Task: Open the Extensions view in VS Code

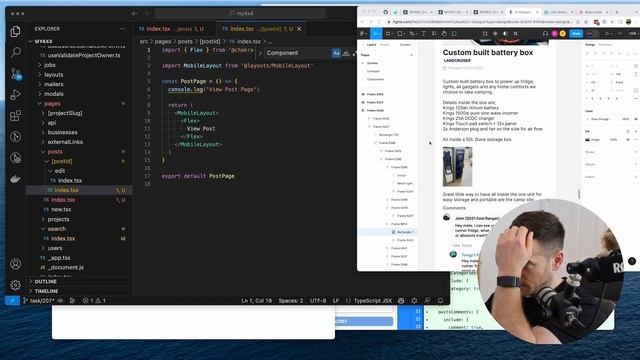Action: pos(16,116)
